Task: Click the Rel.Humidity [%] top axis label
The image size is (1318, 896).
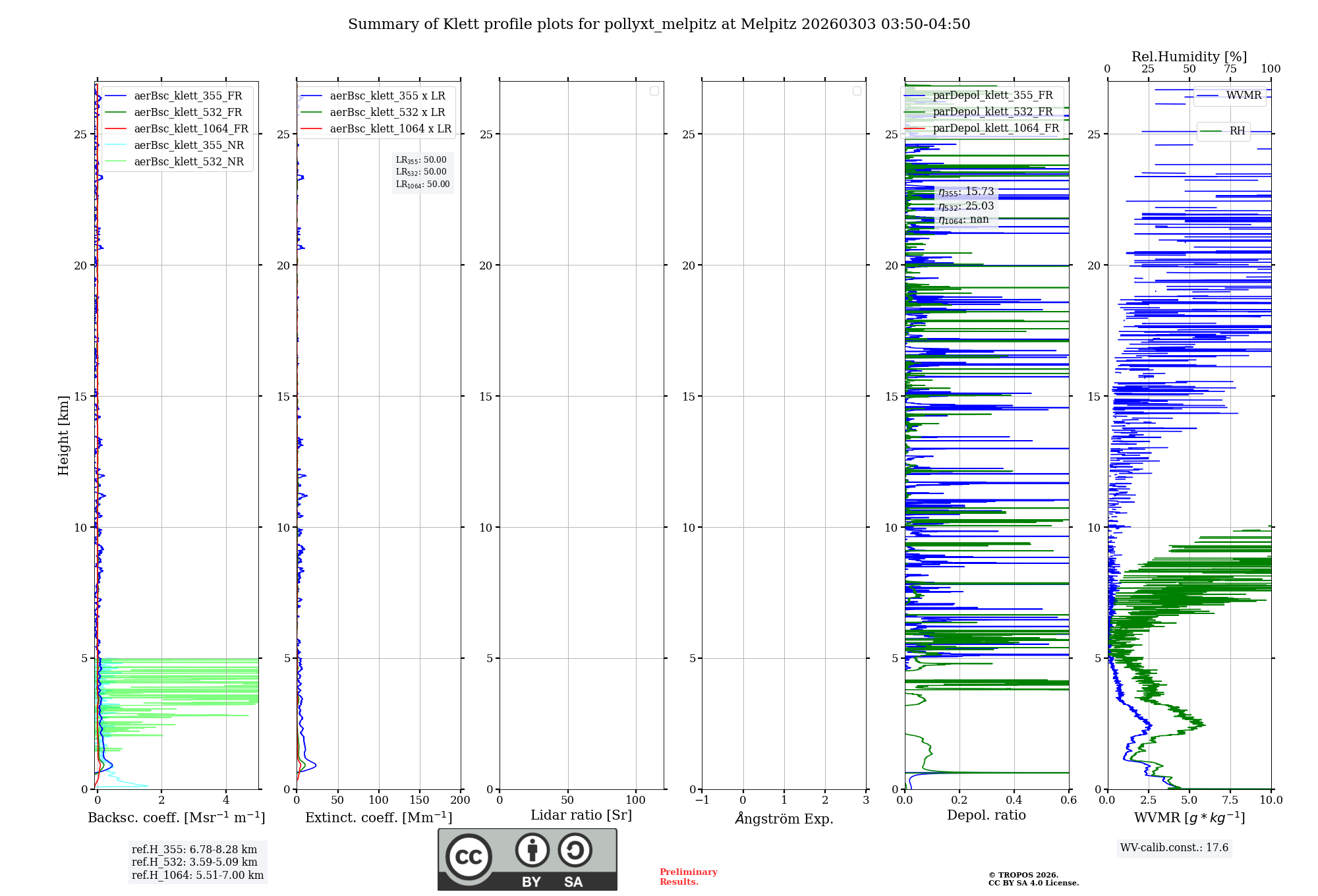Action: pos(1189,57)
